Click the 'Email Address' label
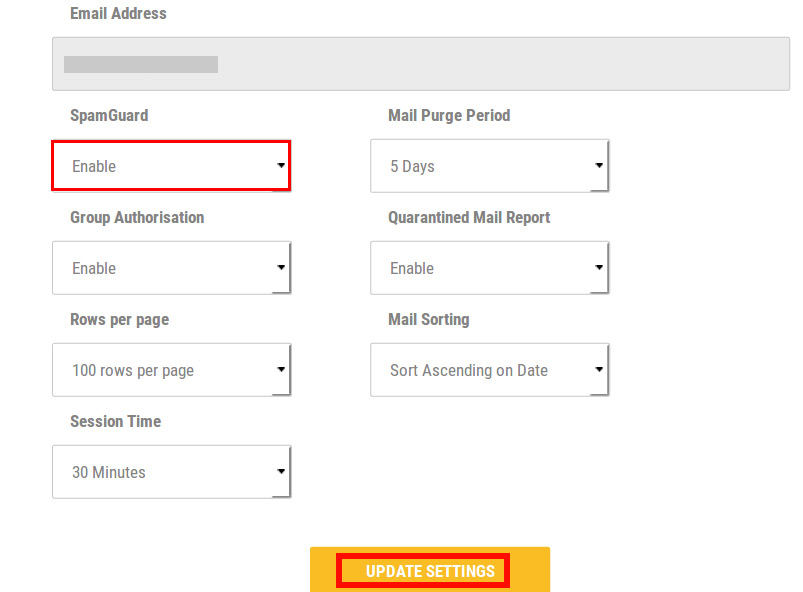Viewport: 803px width, 592px height. [118, 13]
